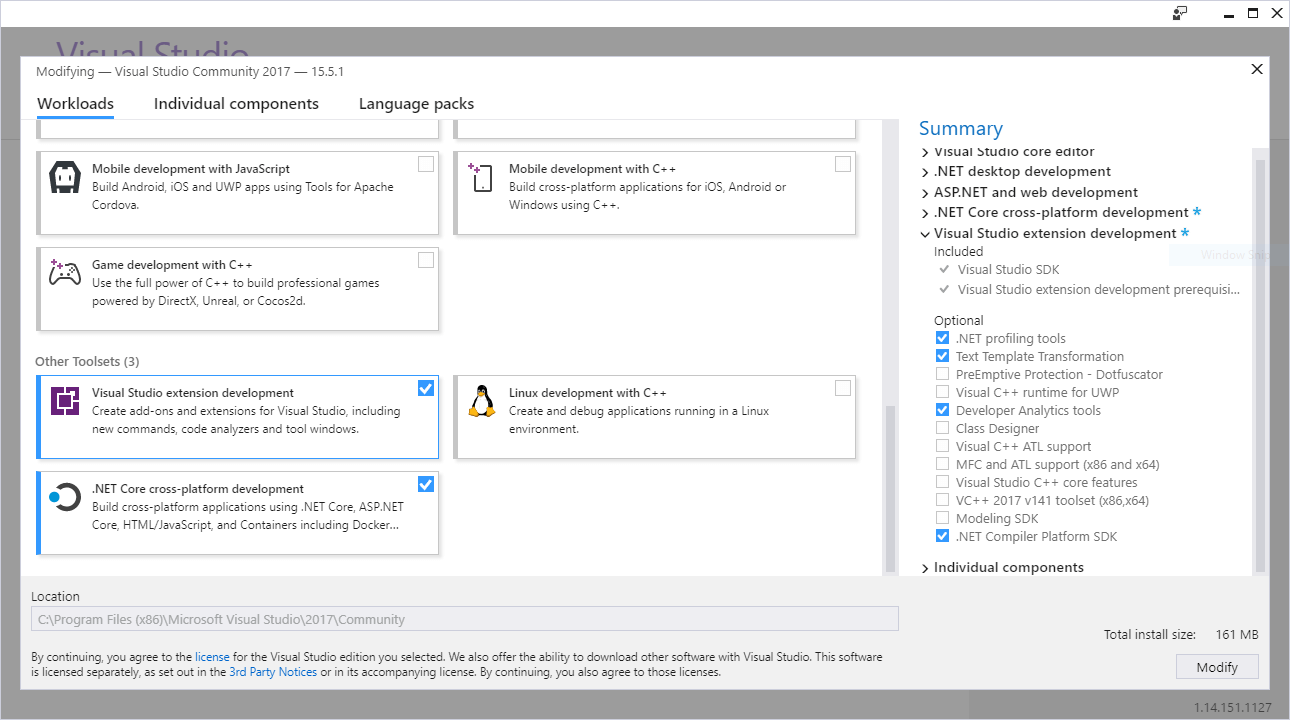1290x720 pixels.
Task: Enable the Mobile development with JavaScript workload checkbox
Action: tap(426, 164)
